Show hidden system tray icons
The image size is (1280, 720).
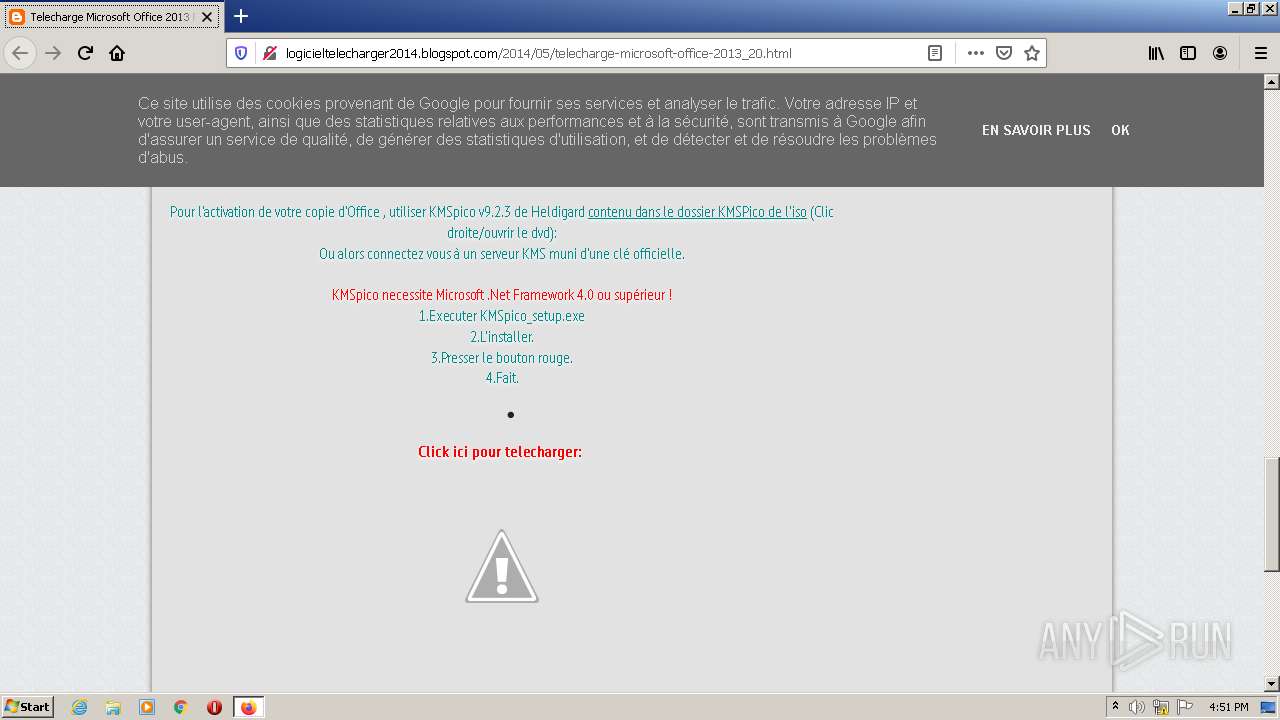pyautogui.click(x=1116, y=707)
